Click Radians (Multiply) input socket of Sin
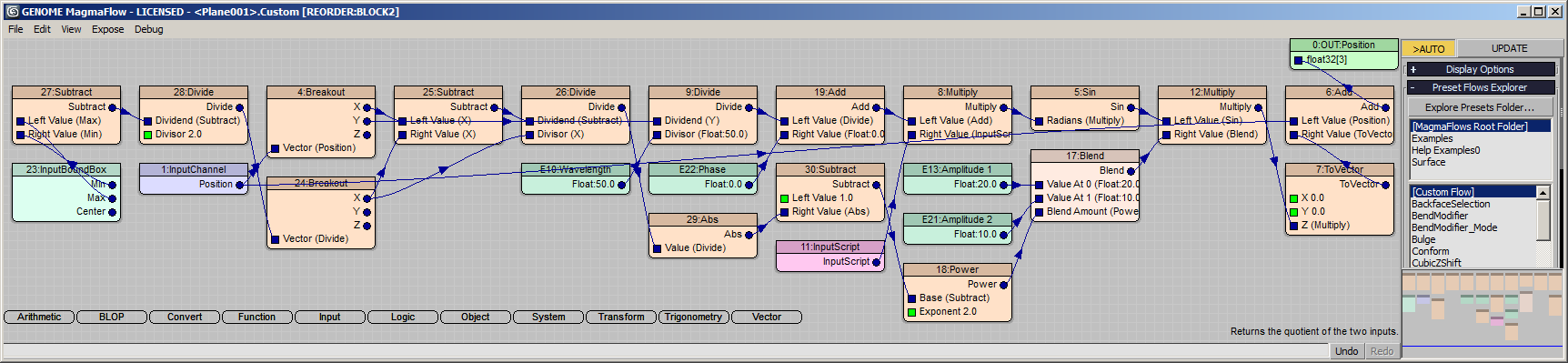This screenshot has width=1568, height=363. [1039, 121]
